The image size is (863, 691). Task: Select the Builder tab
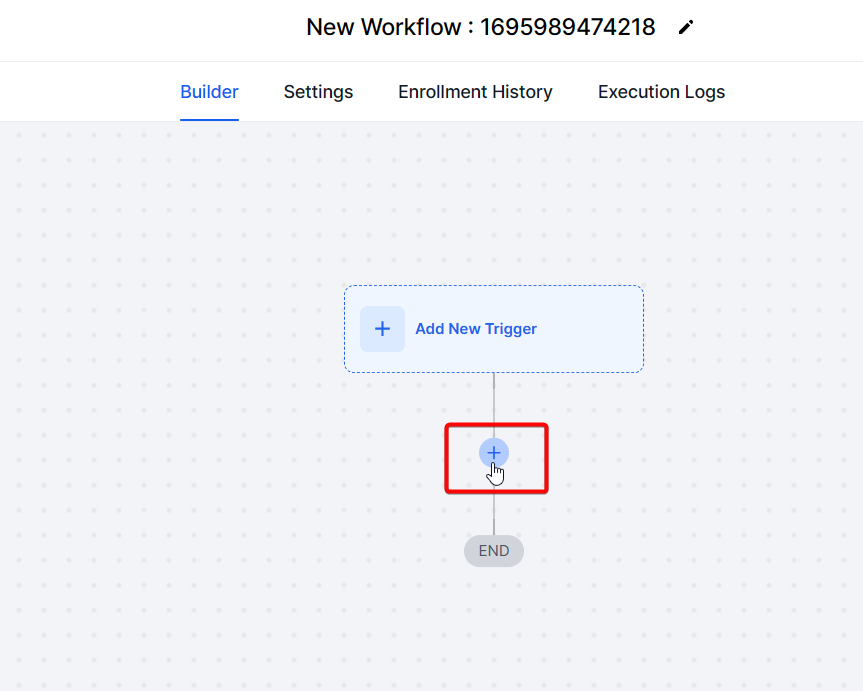pos(209,91)
